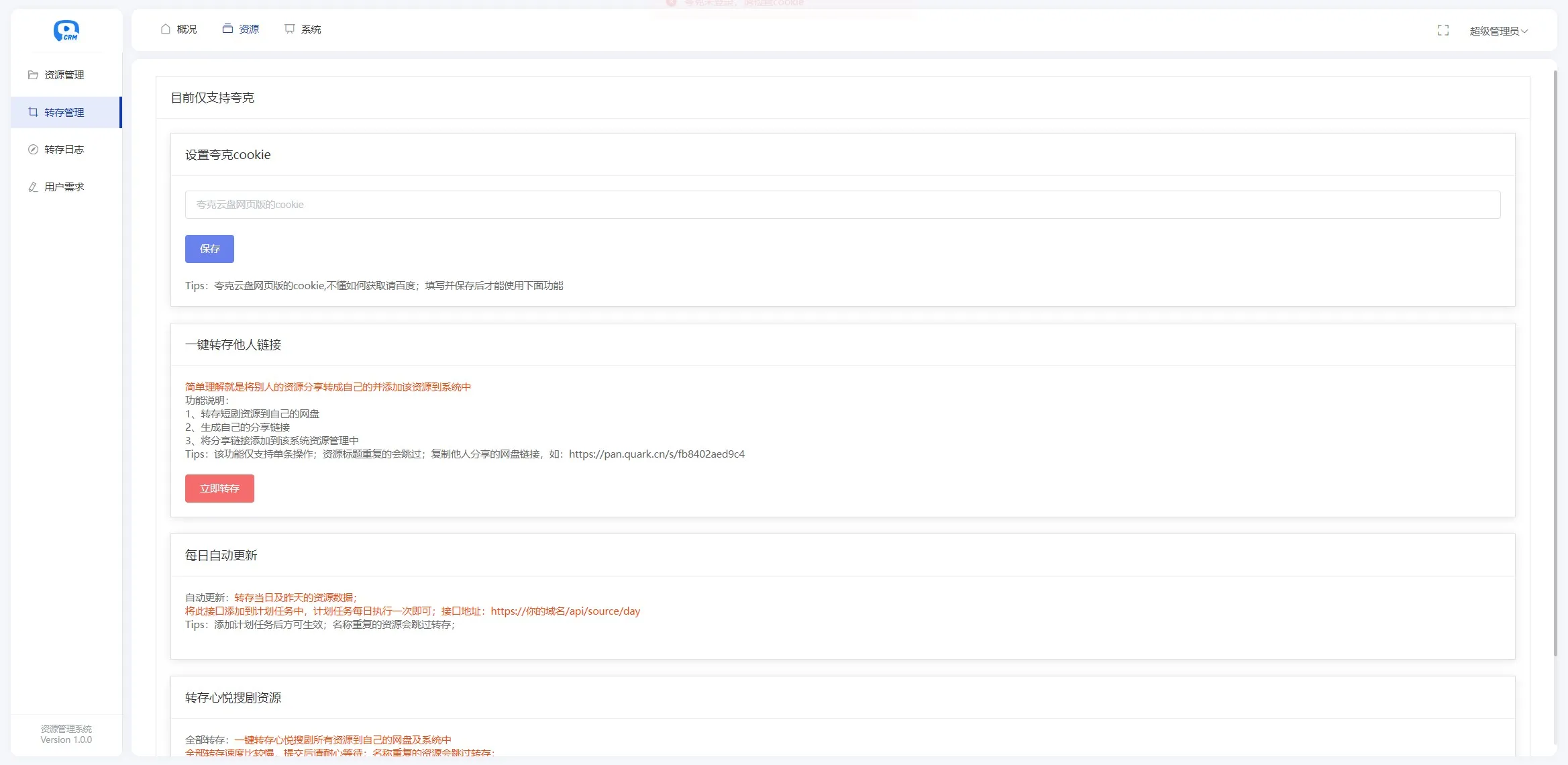1568x765 pixels.
Task: Click the folder icon beside 资源管理
Action: (33, 74)
